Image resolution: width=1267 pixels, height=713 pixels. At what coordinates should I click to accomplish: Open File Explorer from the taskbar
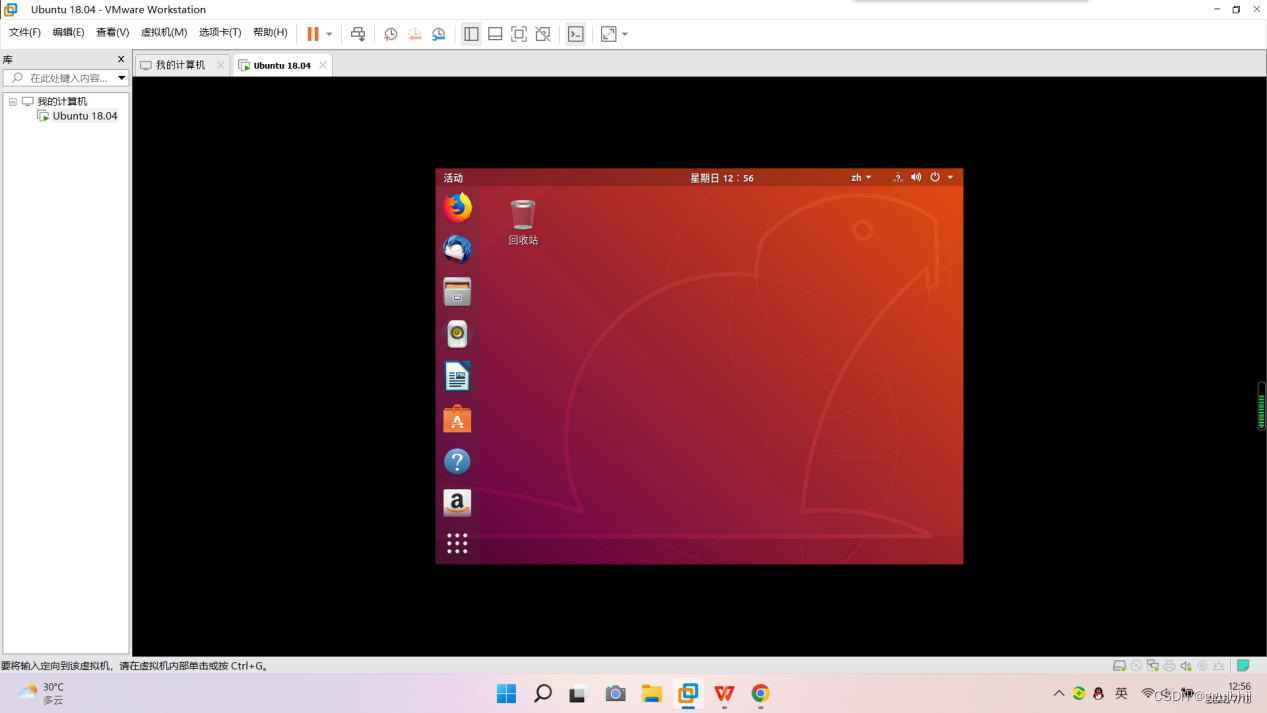tap(652, 694)
